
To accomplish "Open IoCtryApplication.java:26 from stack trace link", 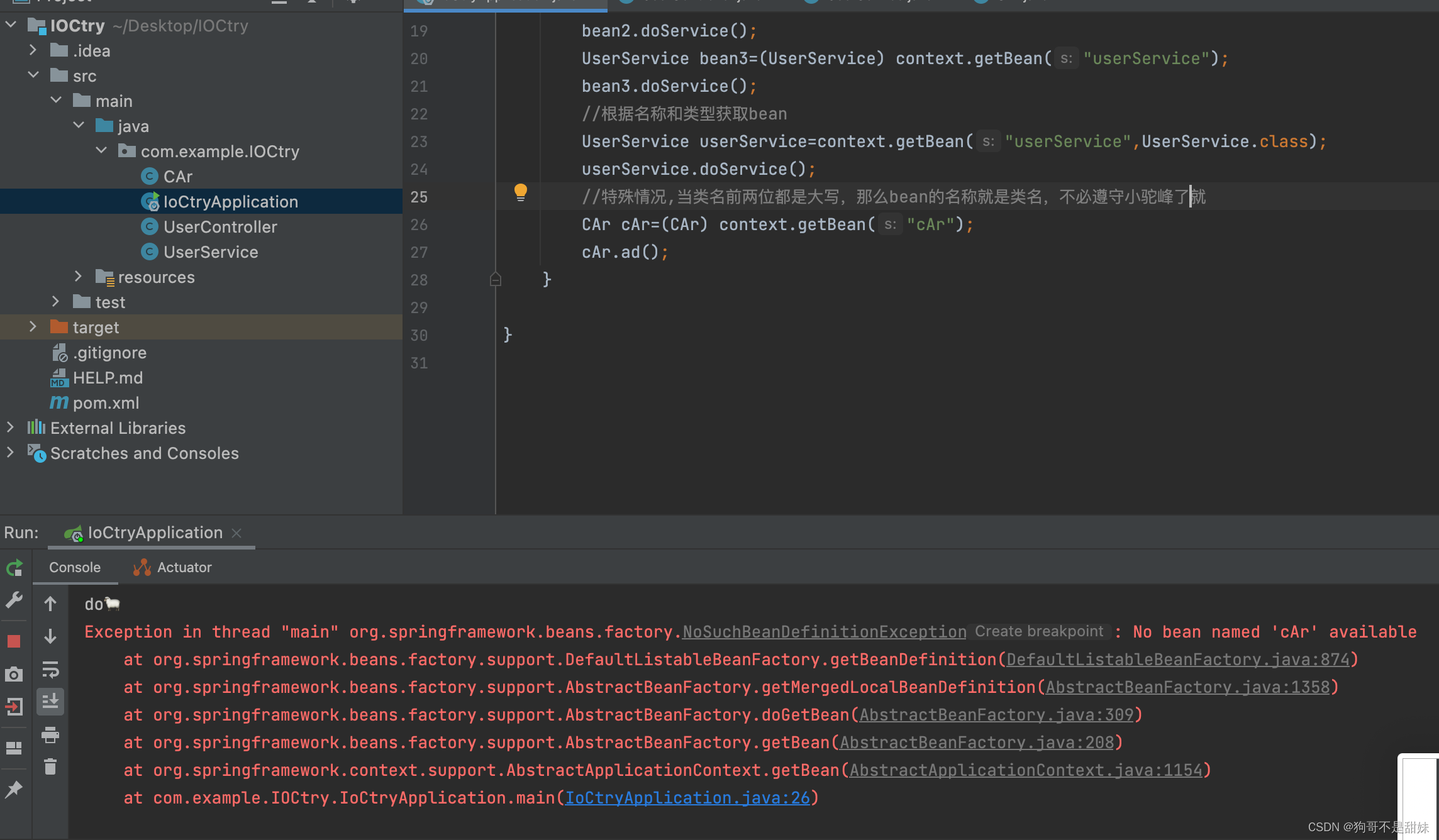I will coord(689,797).
